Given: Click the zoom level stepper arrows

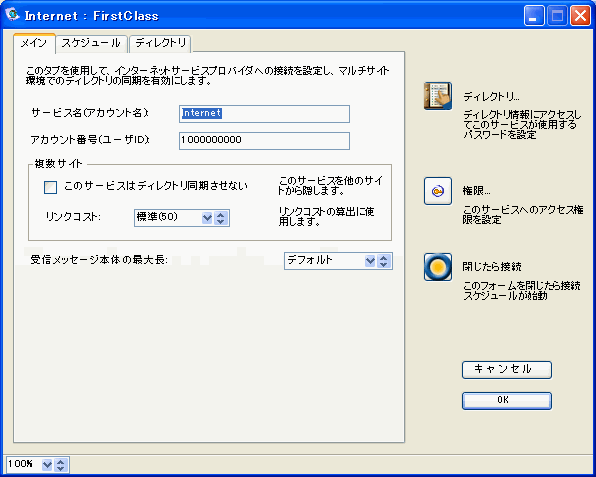Looking at the screenshot, I should [x=61, y=464].
